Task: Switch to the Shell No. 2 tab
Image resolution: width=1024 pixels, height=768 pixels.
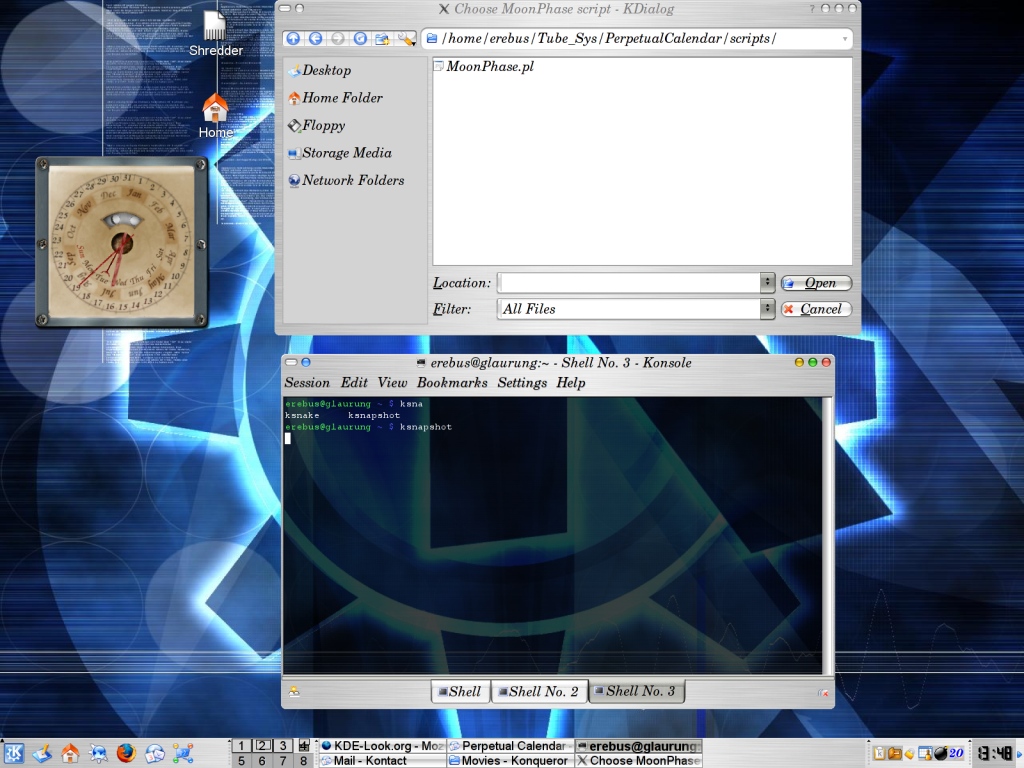Action: 539,692
